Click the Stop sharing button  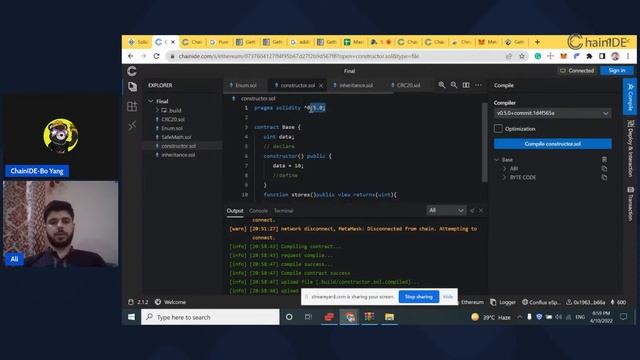point(419,297)
